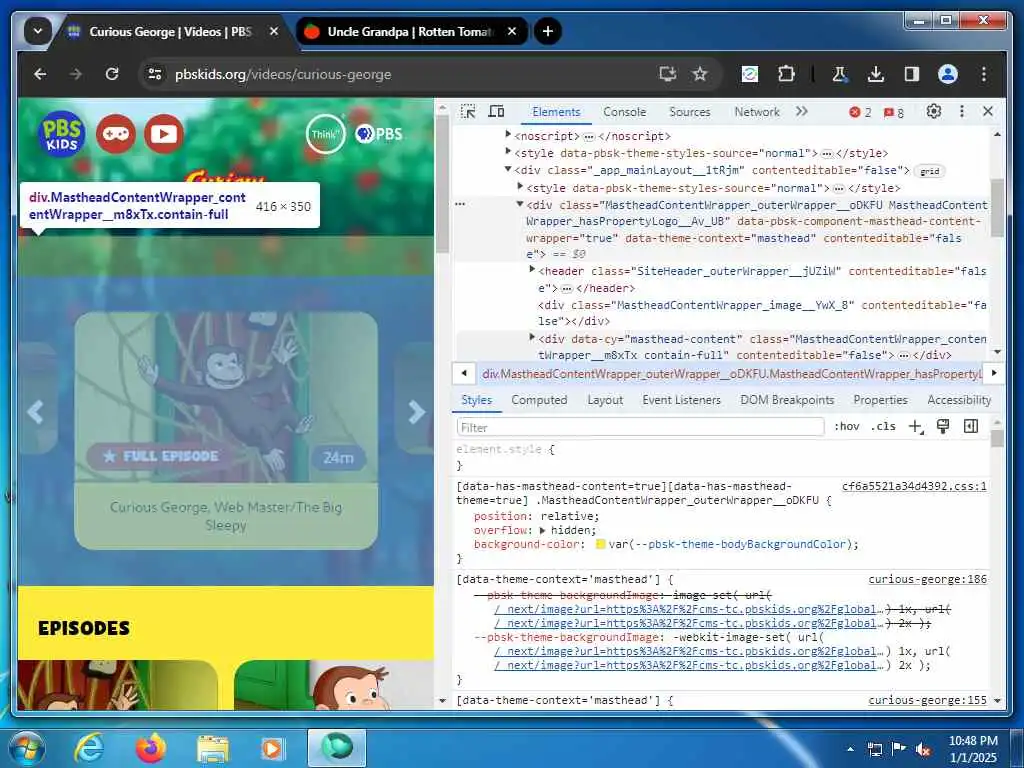The image size is (1024, 768).
Task: Open Chrome three-dot menu
Action: (984, 74)
